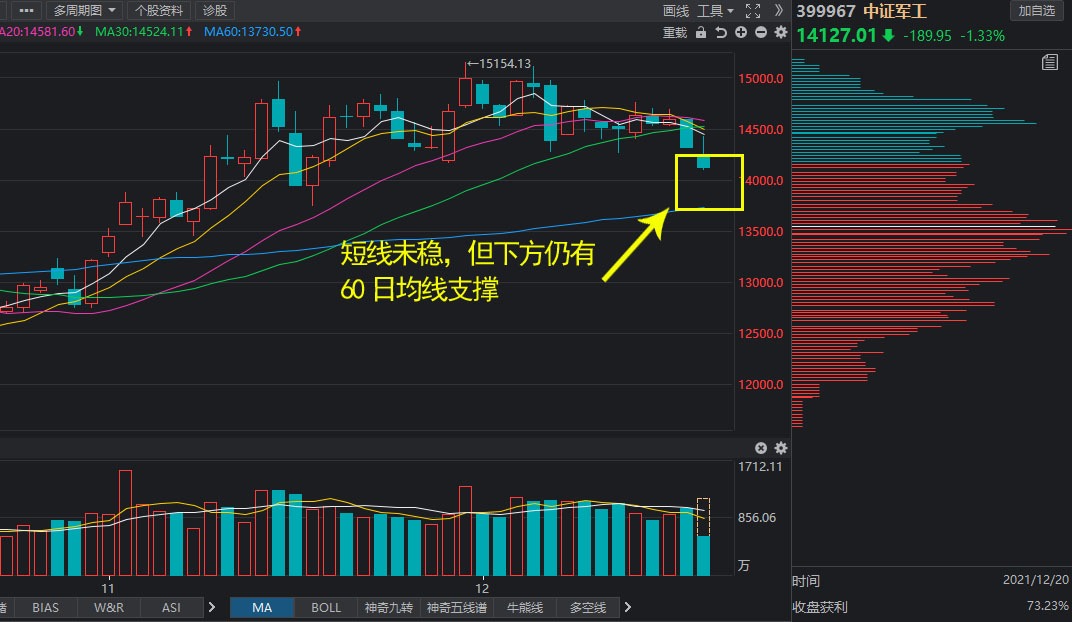Image resolution: width=1072 pixels, height=622 pixels.
Task: Click the -189.95 price change value
Action: coord(927,36)
